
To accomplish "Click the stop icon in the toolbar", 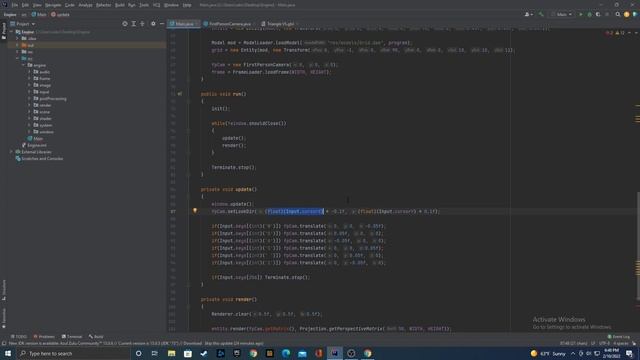I will [x=607, y=14].
